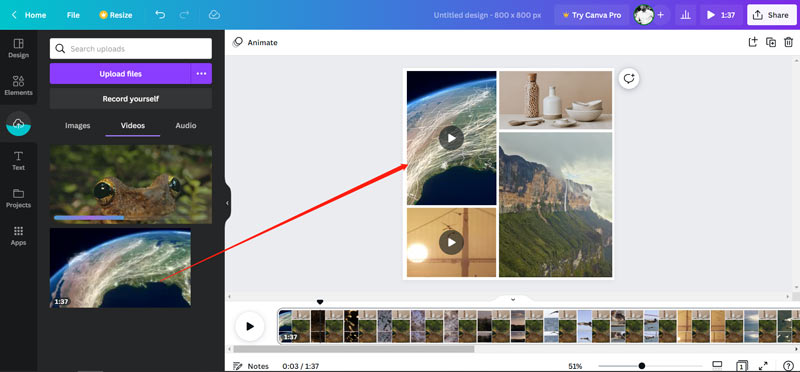Collapse the timeline with chevron

513,300
